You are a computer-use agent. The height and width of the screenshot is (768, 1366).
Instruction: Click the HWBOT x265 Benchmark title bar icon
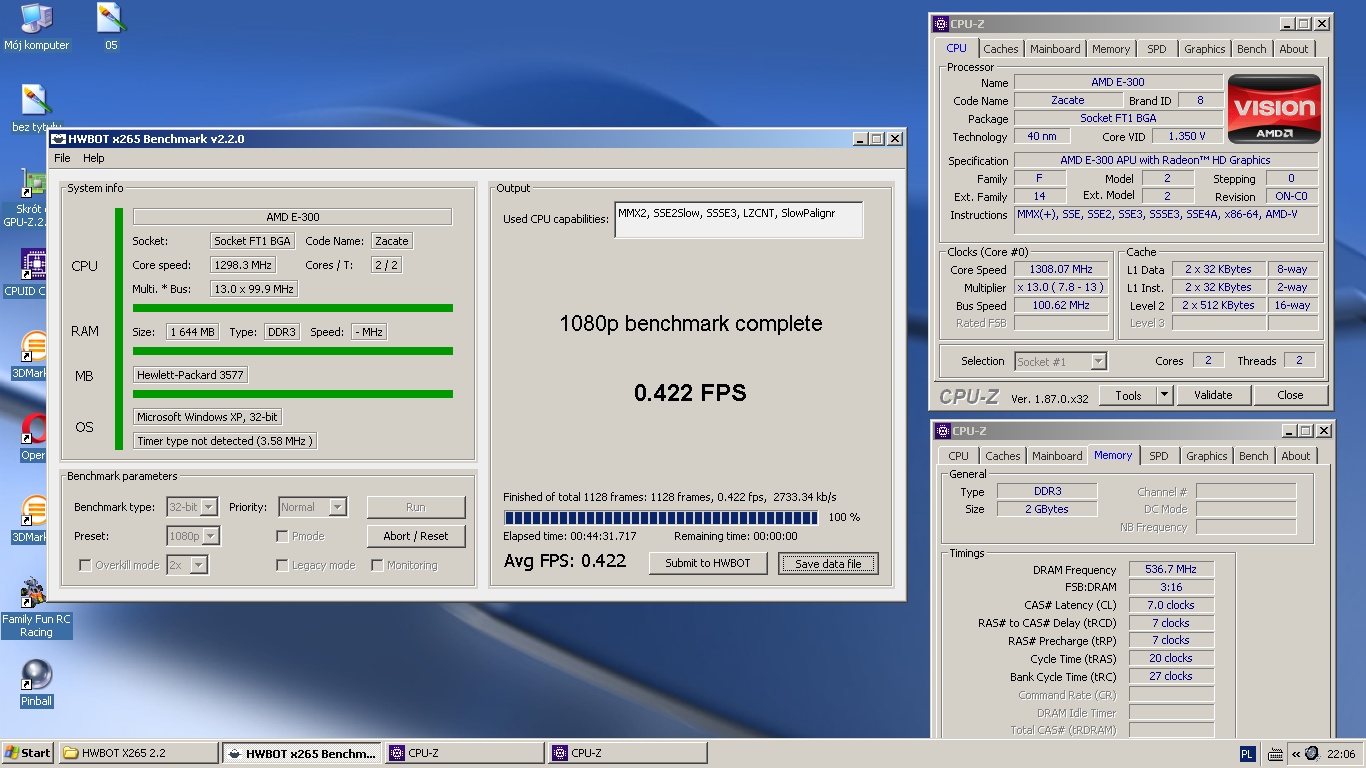click(x=59, y=139)
